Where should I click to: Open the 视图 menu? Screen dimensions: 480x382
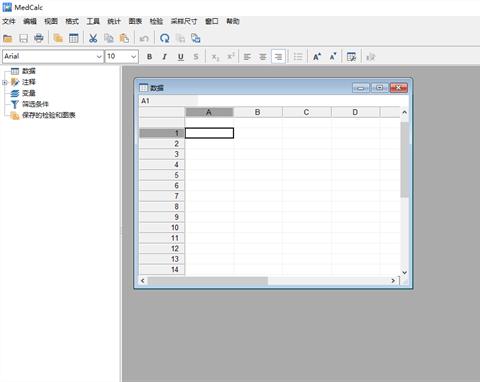[51, 21]
